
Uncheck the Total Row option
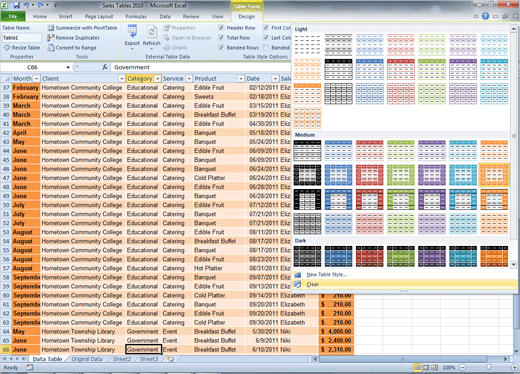pyautogui.click(x=221, y=38)
